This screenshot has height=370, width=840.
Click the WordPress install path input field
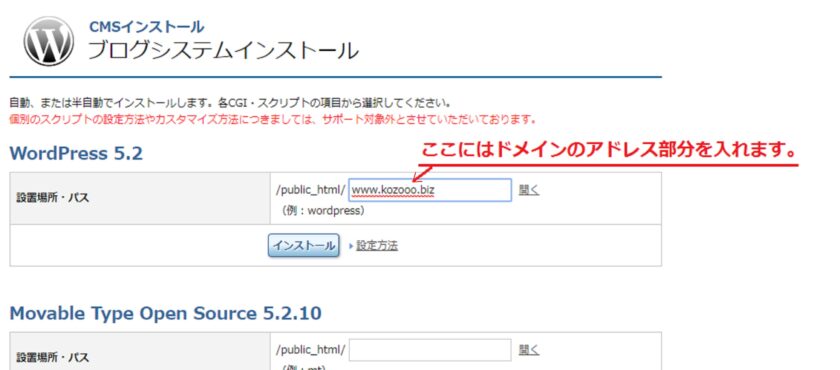tap(430, 190)
